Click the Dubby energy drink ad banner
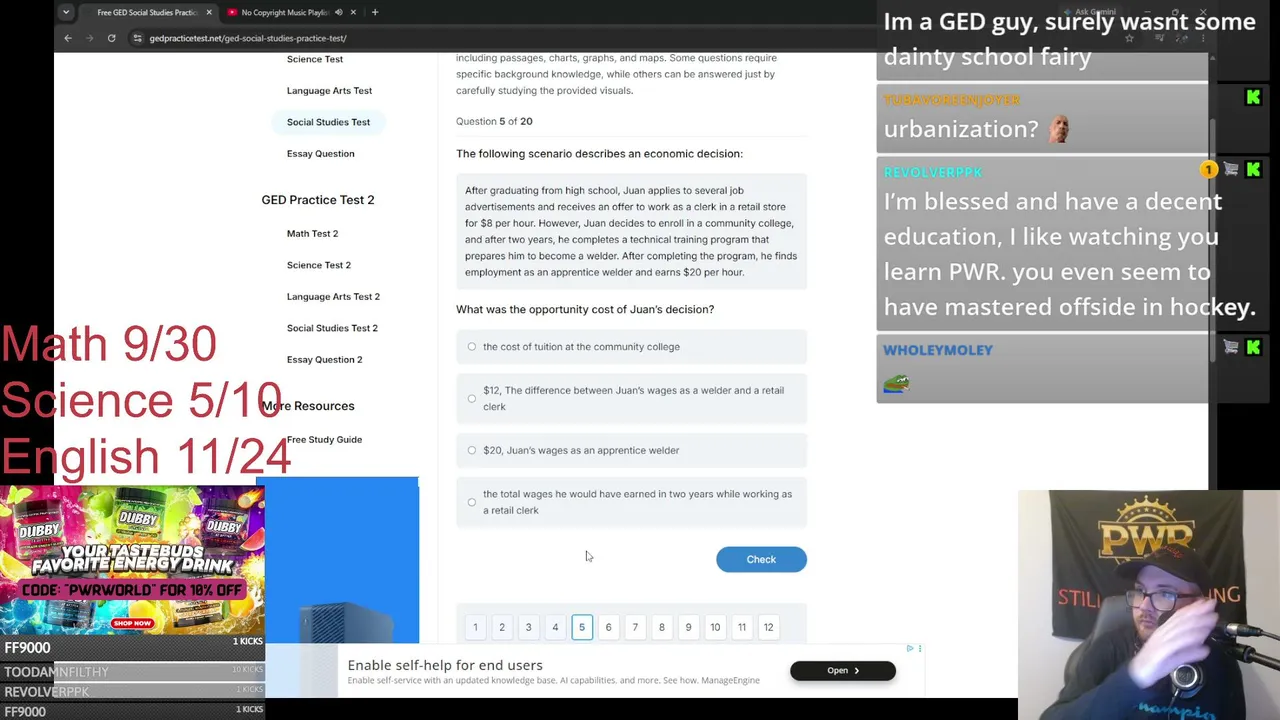The height and width of the screenshot is (720, 1280). [132, 560]
